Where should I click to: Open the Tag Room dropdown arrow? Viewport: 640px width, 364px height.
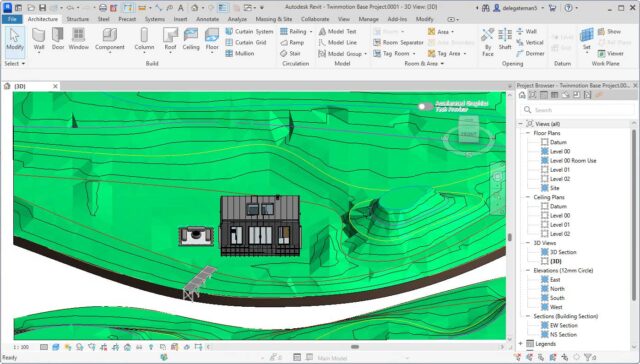(414, 54)
